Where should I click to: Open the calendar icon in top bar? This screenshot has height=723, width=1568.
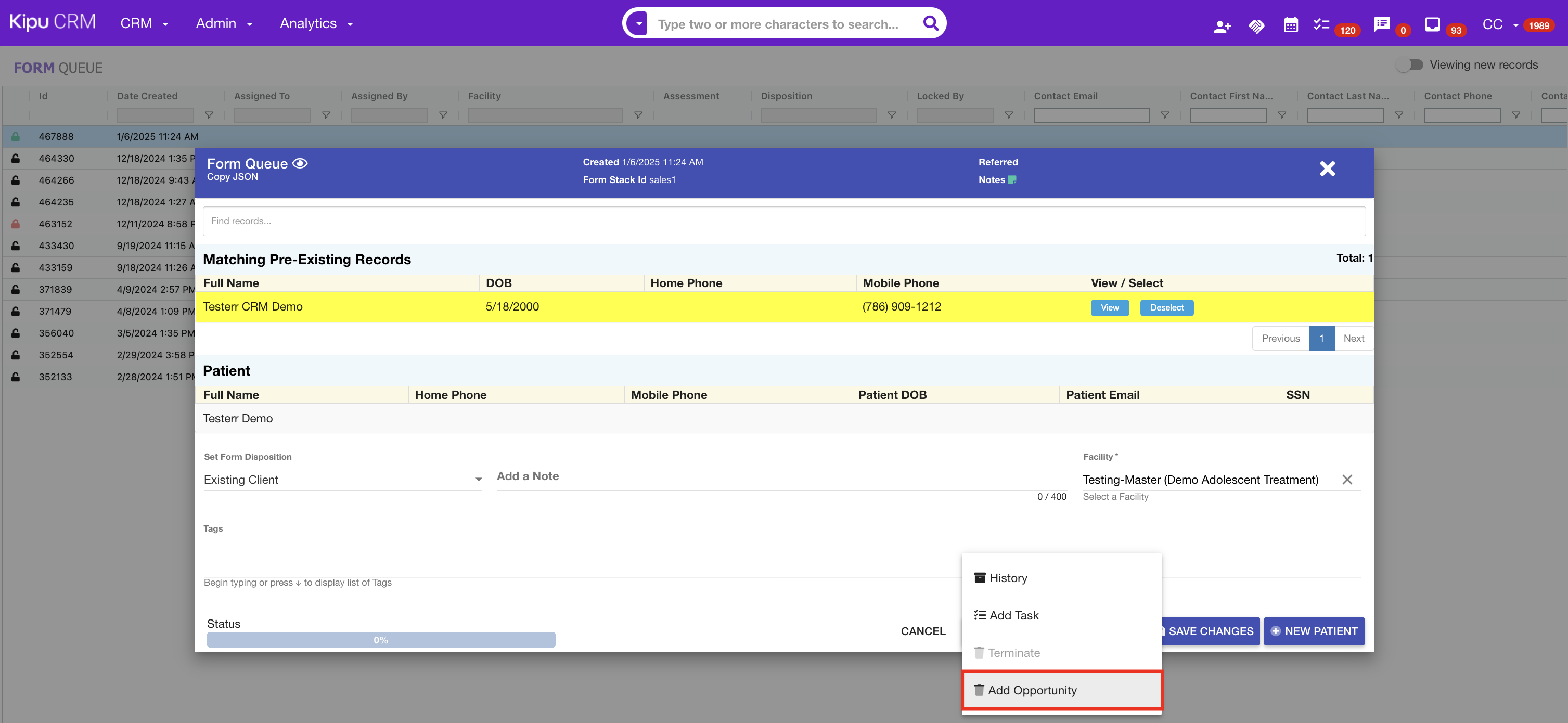click(x=1290, y=25)
